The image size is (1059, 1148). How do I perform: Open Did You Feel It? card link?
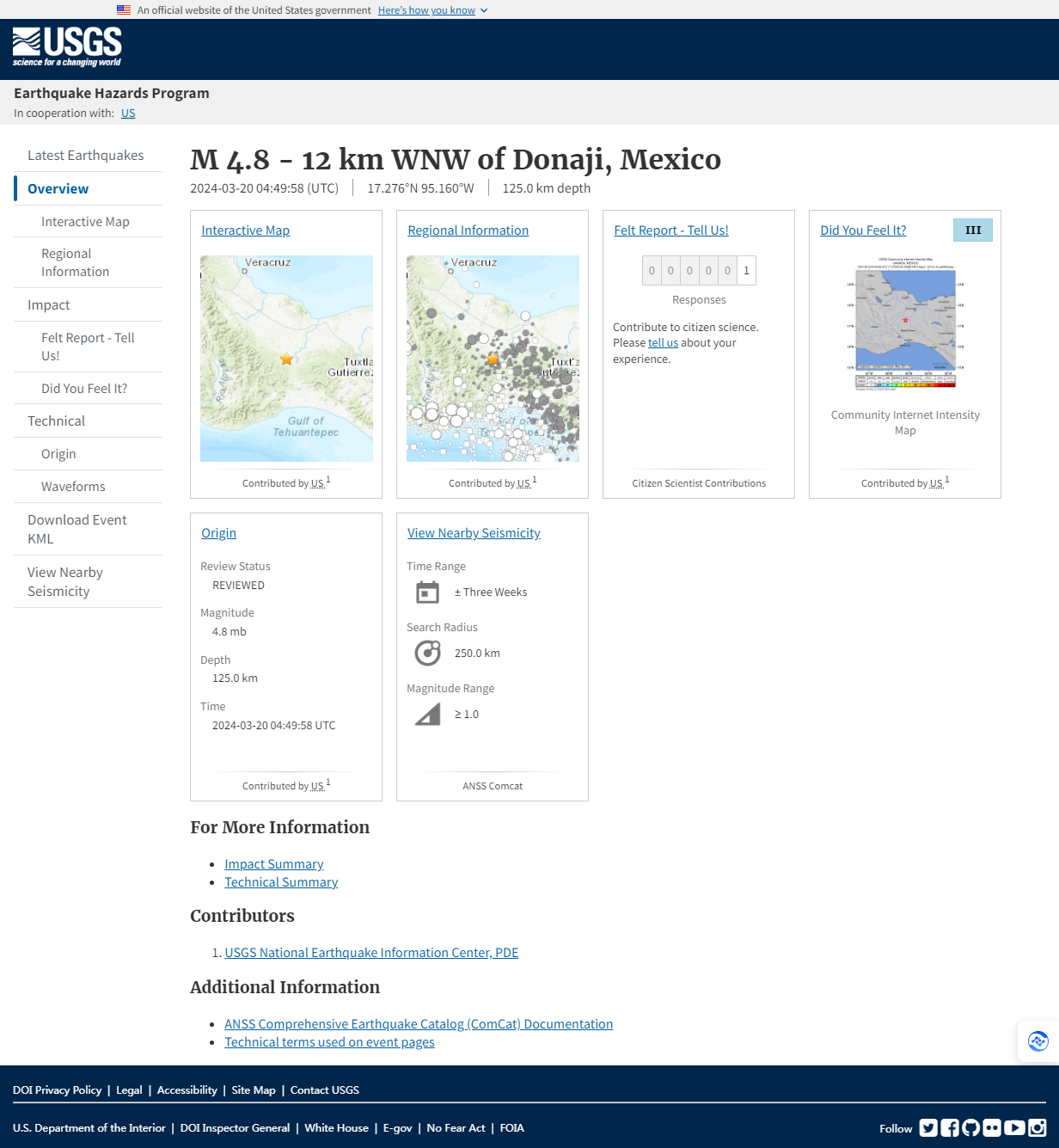click(863, 230)
